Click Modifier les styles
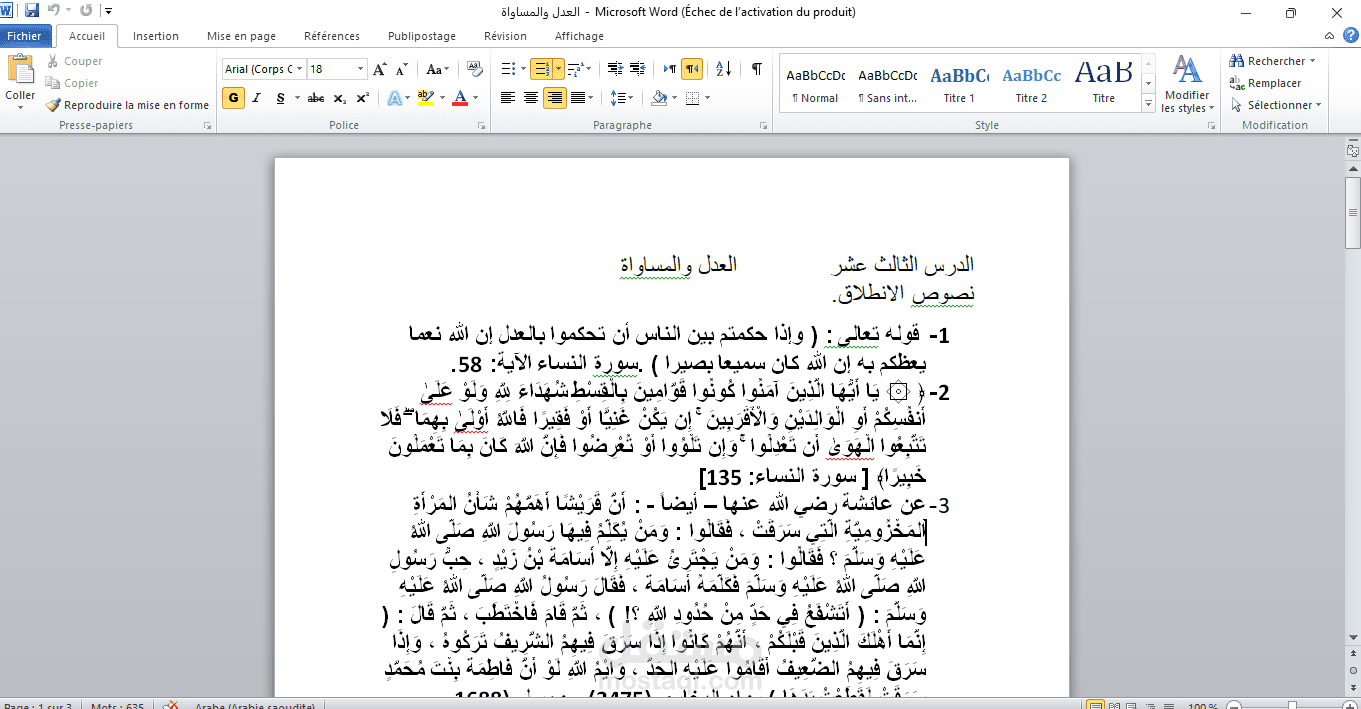 click(1187, 84)
